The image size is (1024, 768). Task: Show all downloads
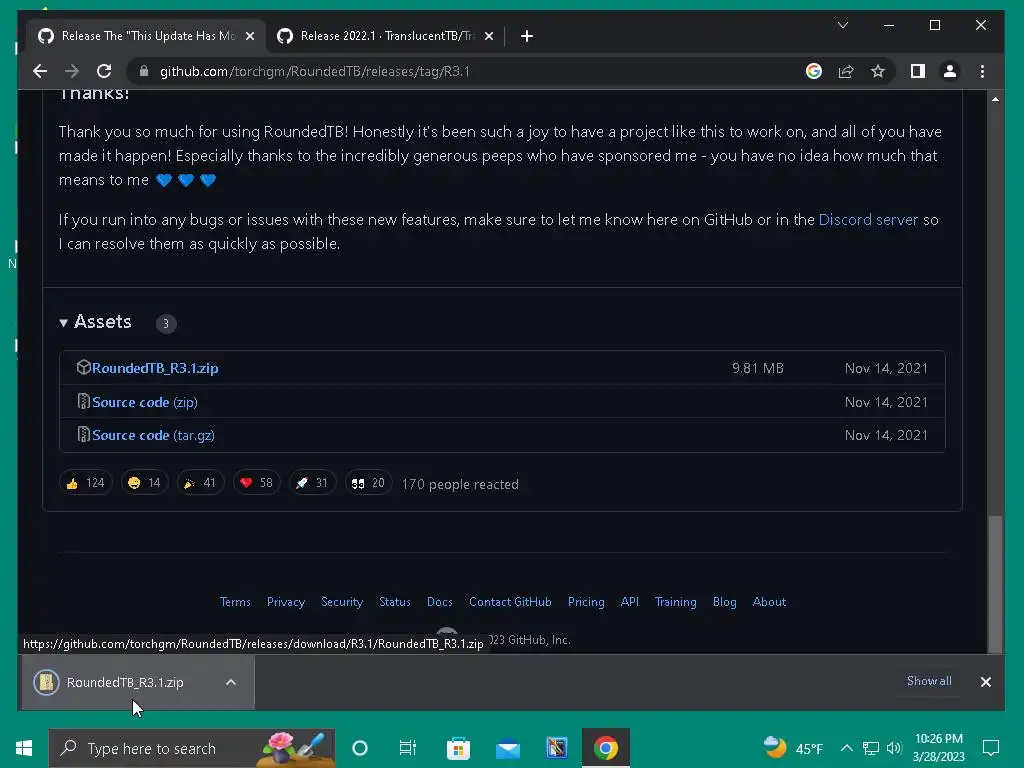(929, 681)
